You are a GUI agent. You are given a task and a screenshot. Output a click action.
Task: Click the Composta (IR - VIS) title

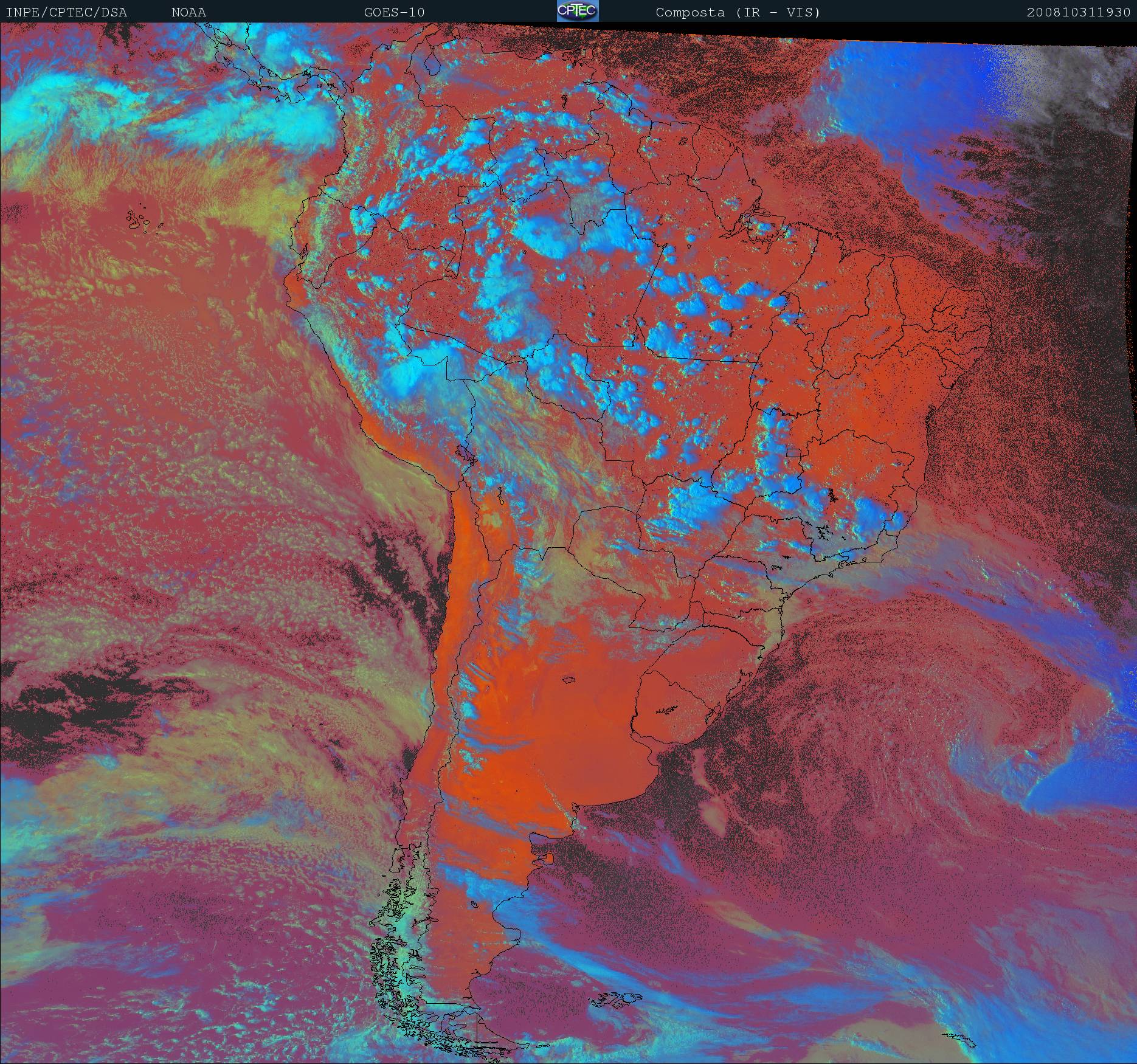coord(738,13)
